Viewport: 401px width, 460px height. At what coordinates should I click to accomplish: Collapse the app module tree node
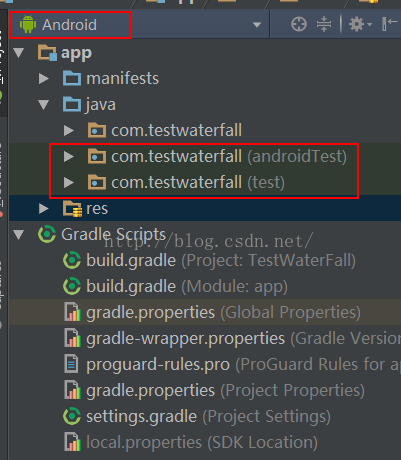[19, 53]
